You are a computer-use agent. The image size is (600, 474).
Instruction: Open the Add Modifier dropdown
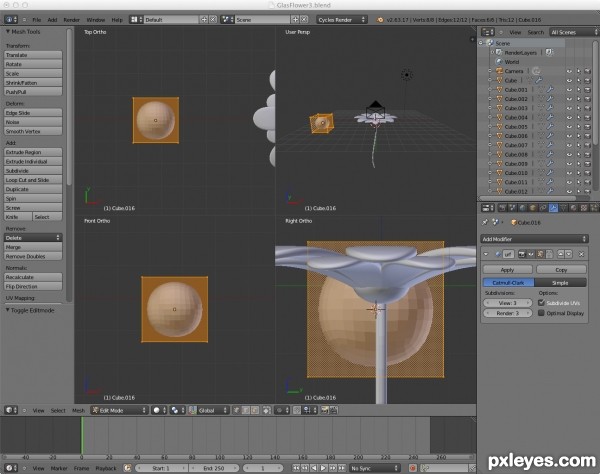pyautogui.click(x=534, y=239)
